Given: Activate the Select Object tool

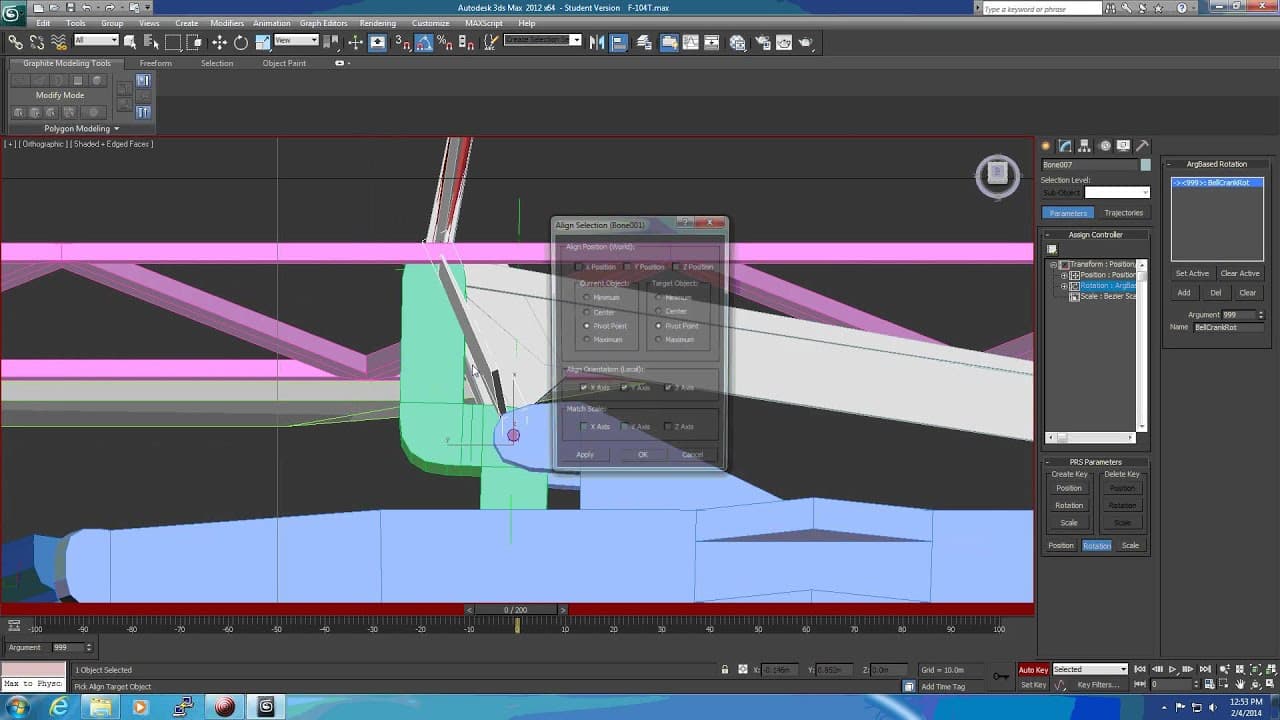Looking at the screenshot, I should pyautogui.click(x=130, y=42).
